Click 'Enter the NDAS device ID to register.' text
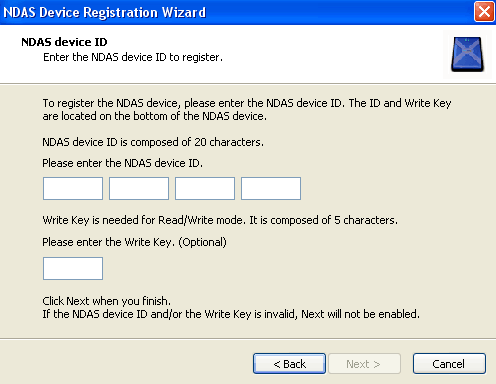Viewport: 496px width, 384px height. coord(133,57)
